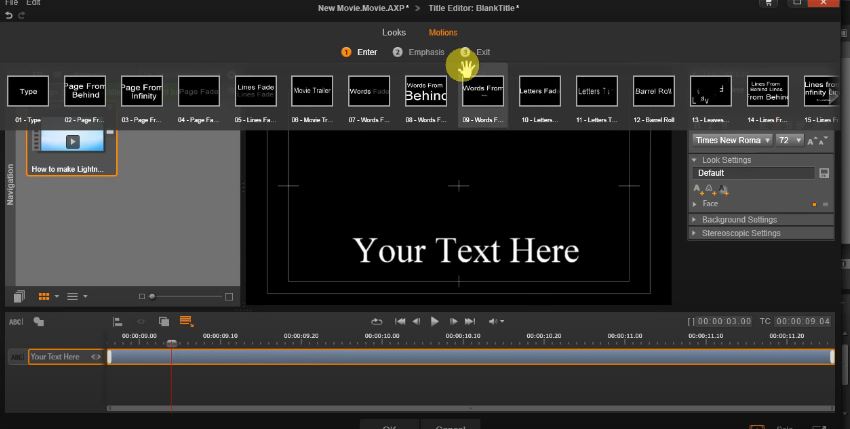850x429 pixels.
Task: Open the thumbnail view options dropdown
Action: coord(56,296)
